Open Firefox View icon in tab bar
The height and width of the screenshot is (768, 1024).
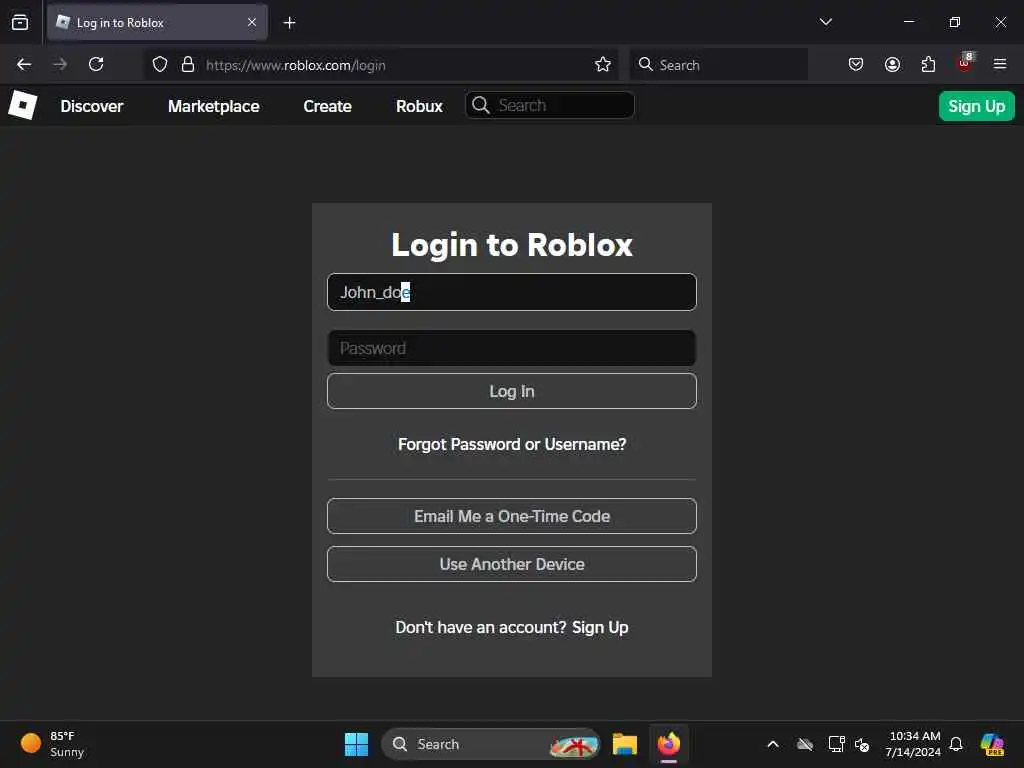point(20,22)
